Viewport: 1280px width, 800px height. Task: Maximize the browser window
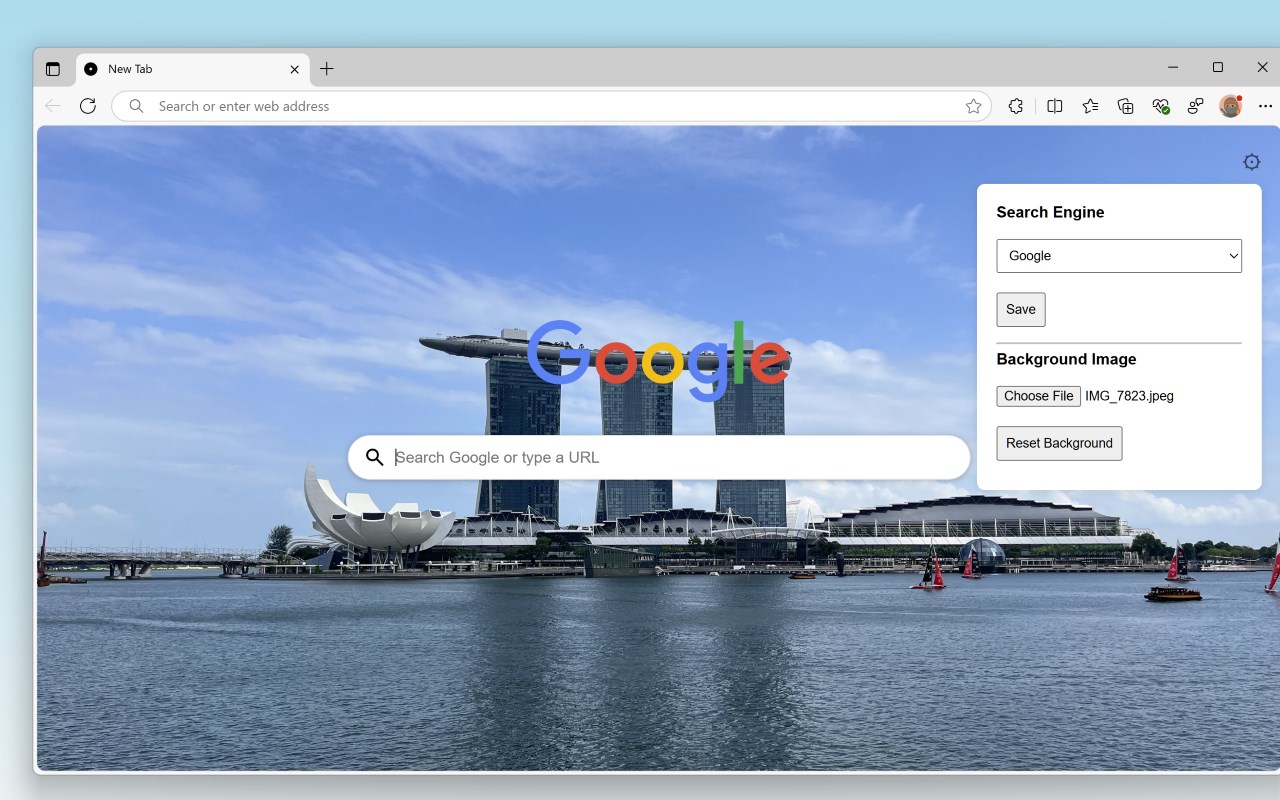tap(1218, 67)
